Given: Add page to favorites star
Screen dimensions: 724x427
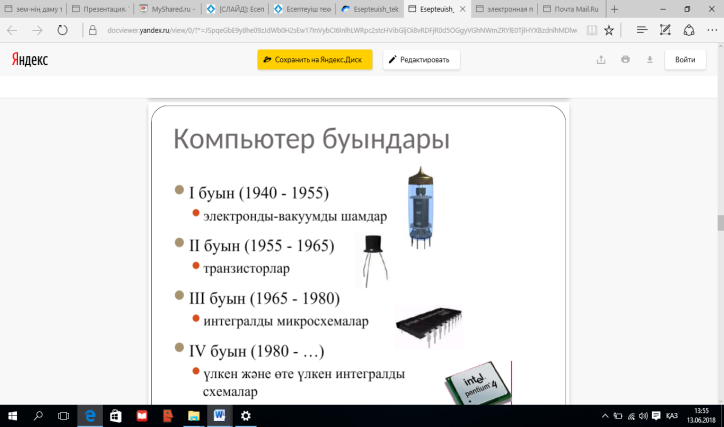Looking at the screenshot, I should click(x=609, y=30).
